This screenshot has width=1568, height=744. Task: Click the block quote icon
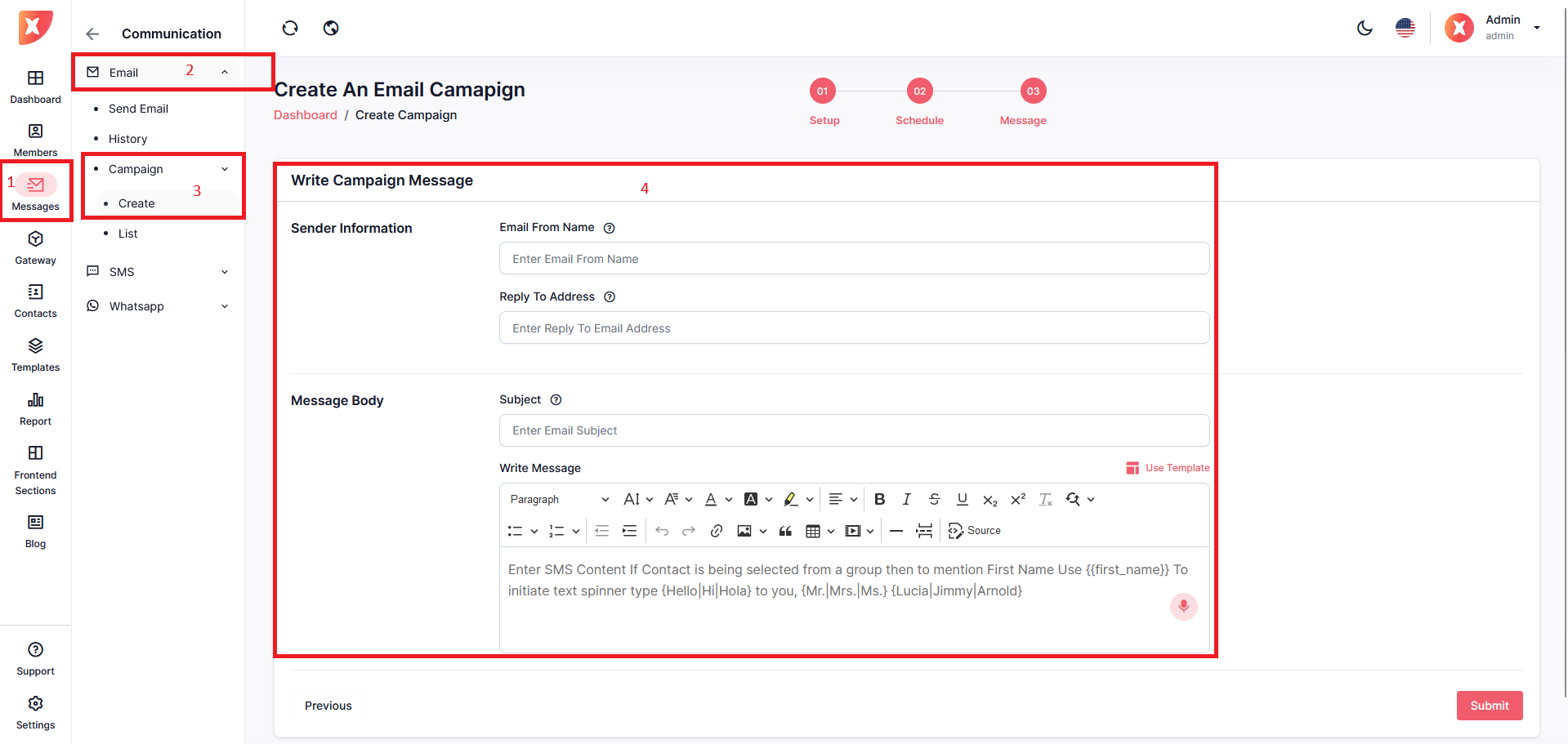pos(785,531)
